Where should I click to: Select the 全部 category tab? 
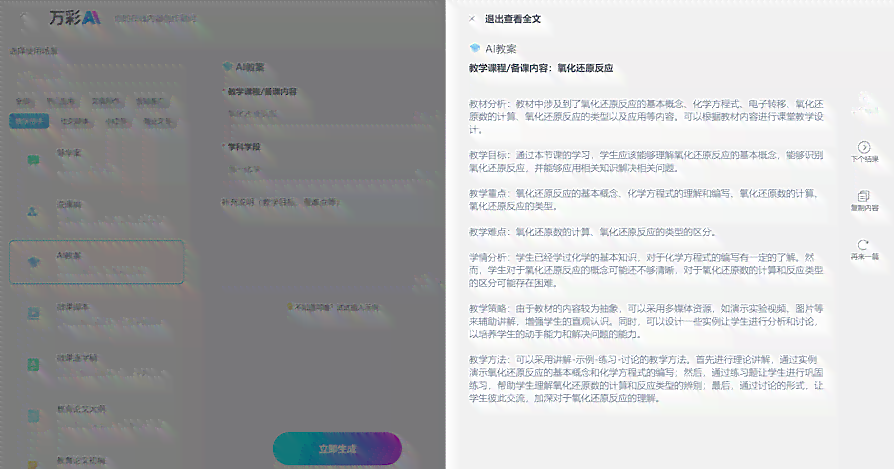[x=23, y=101]
